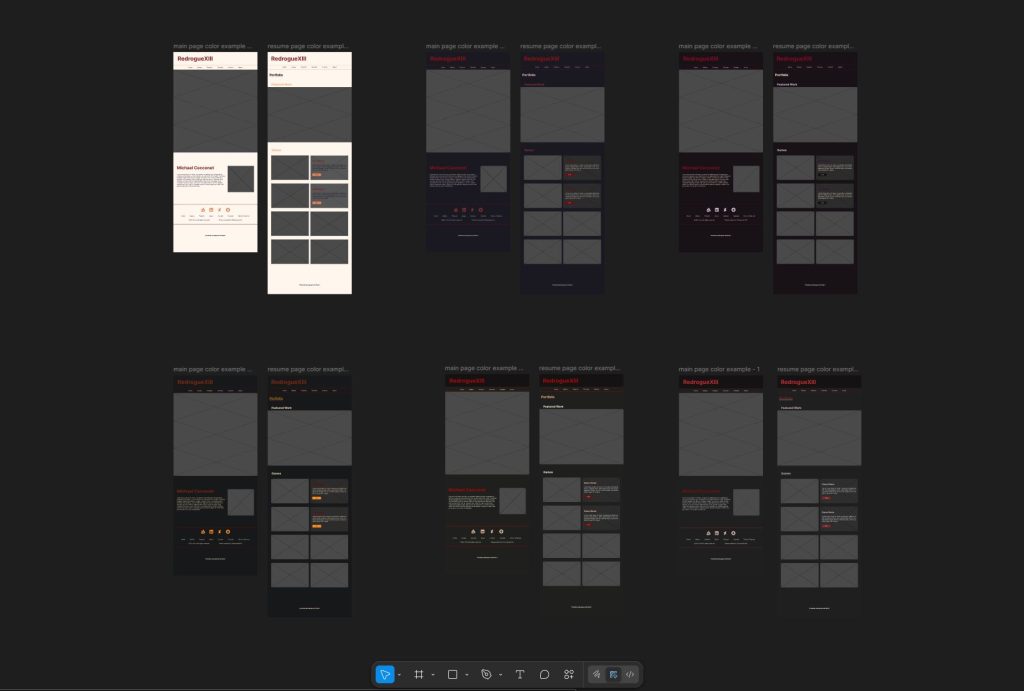Open the Actions launcher icon

pos(568,674)
